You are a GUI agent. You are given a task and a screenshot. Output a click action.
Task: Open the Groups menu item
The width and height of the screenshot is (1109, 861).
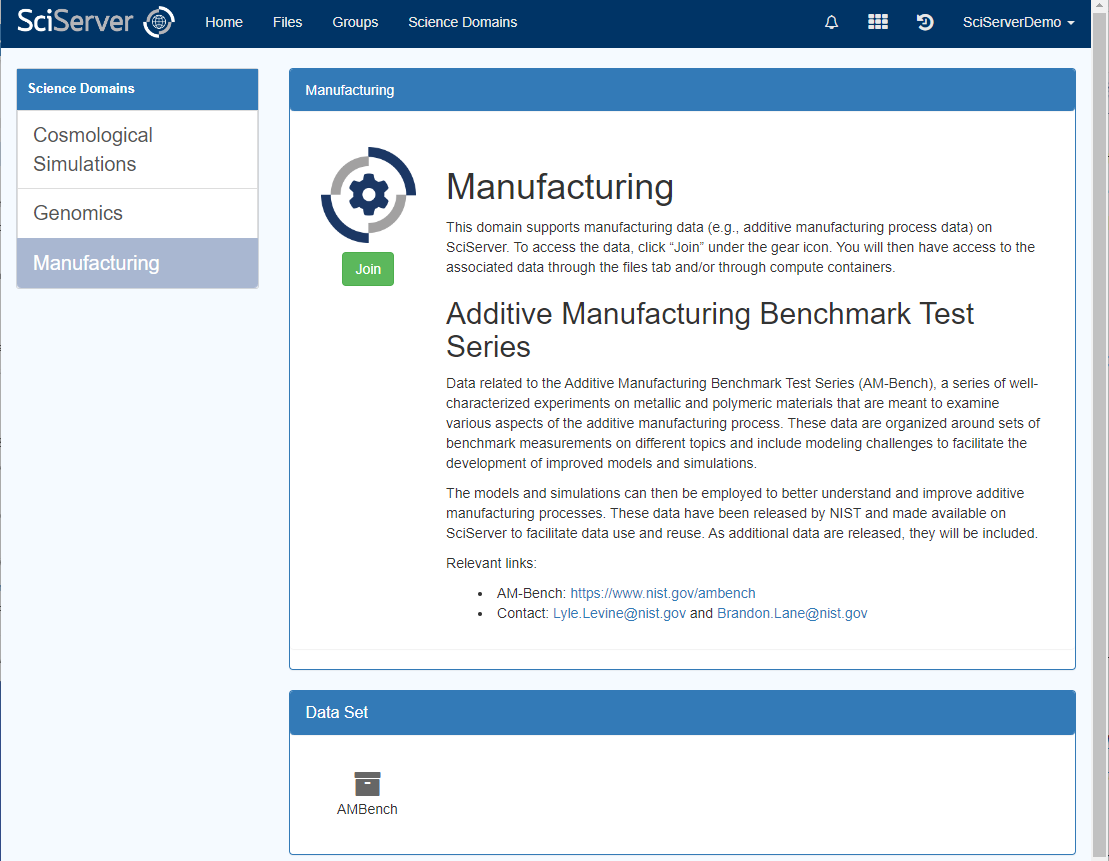[x=355, y=22]
